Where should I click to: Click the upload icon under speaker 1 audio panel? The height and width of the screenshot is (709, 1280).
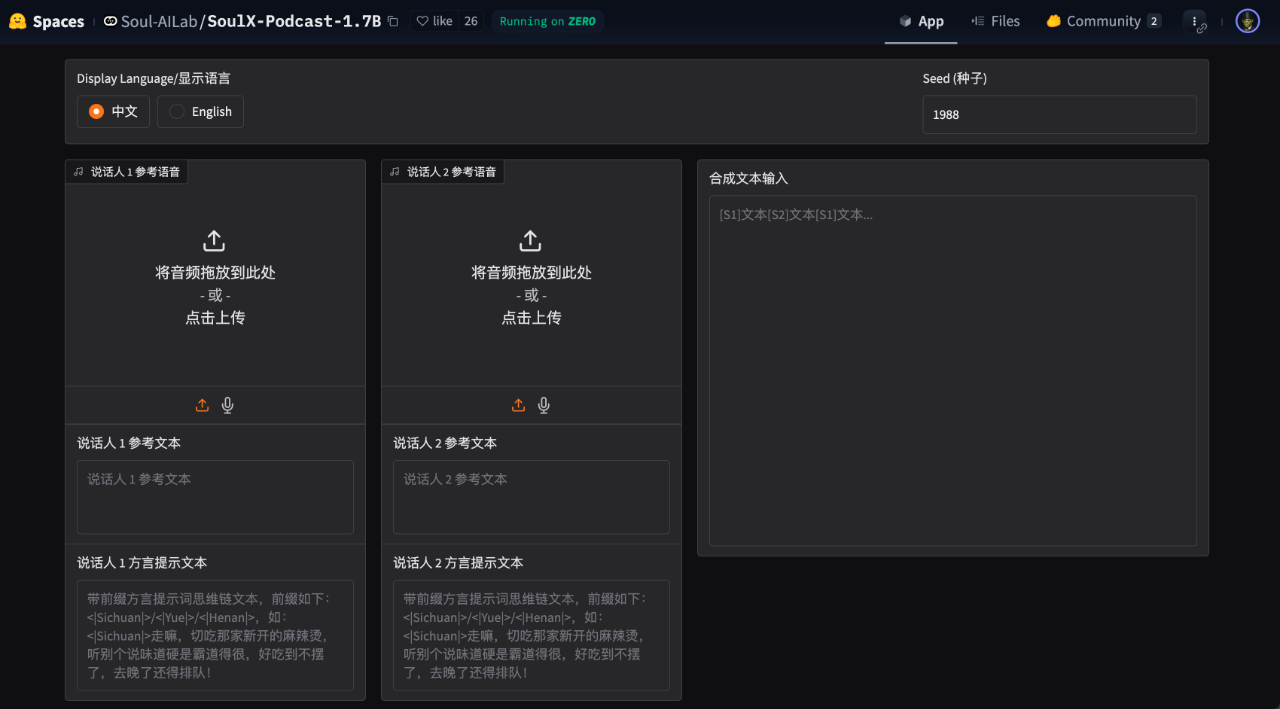(202, 405)
